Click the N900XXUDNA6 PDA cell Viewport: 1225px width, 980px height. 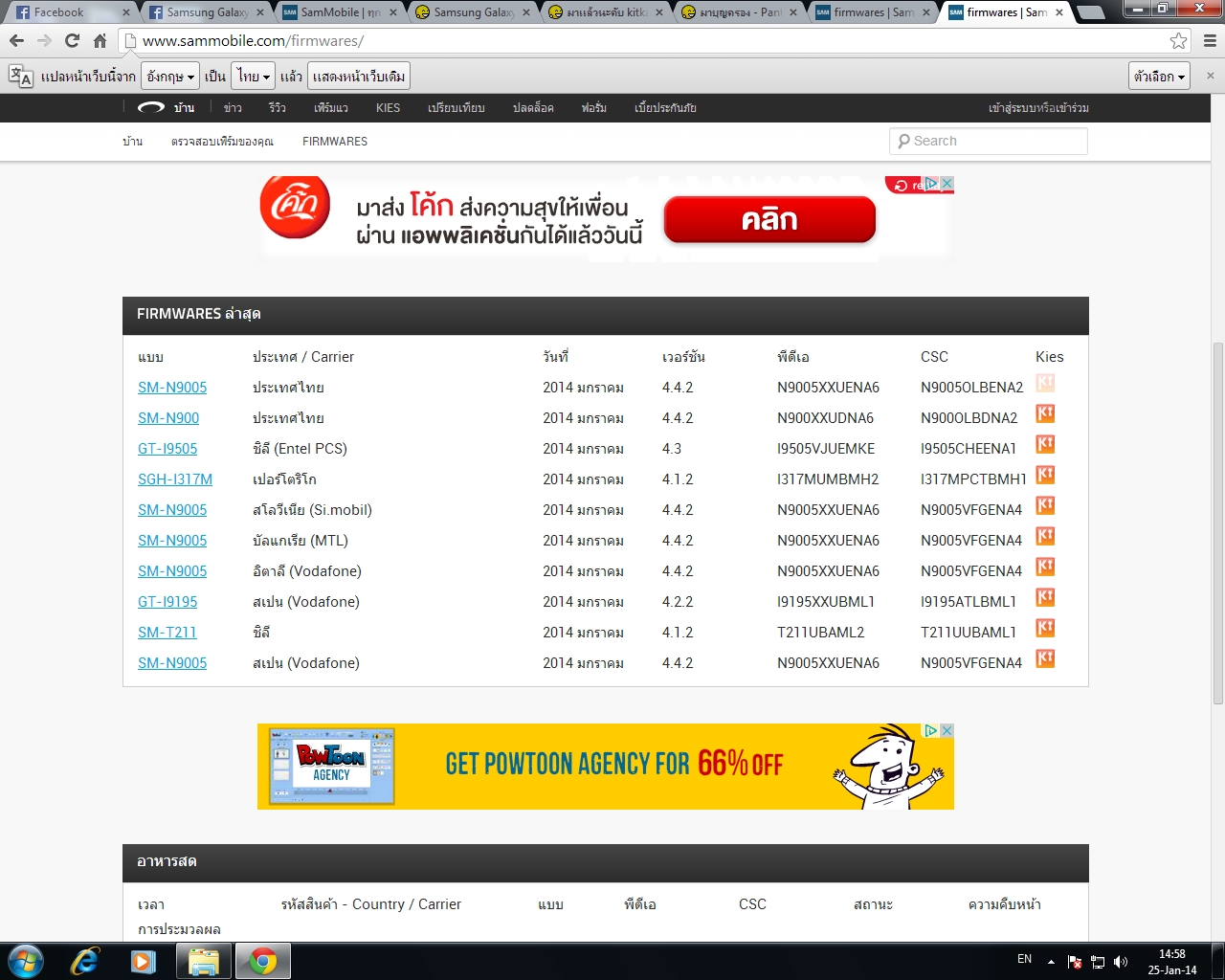pyautogui.click(x=825, y=417)
